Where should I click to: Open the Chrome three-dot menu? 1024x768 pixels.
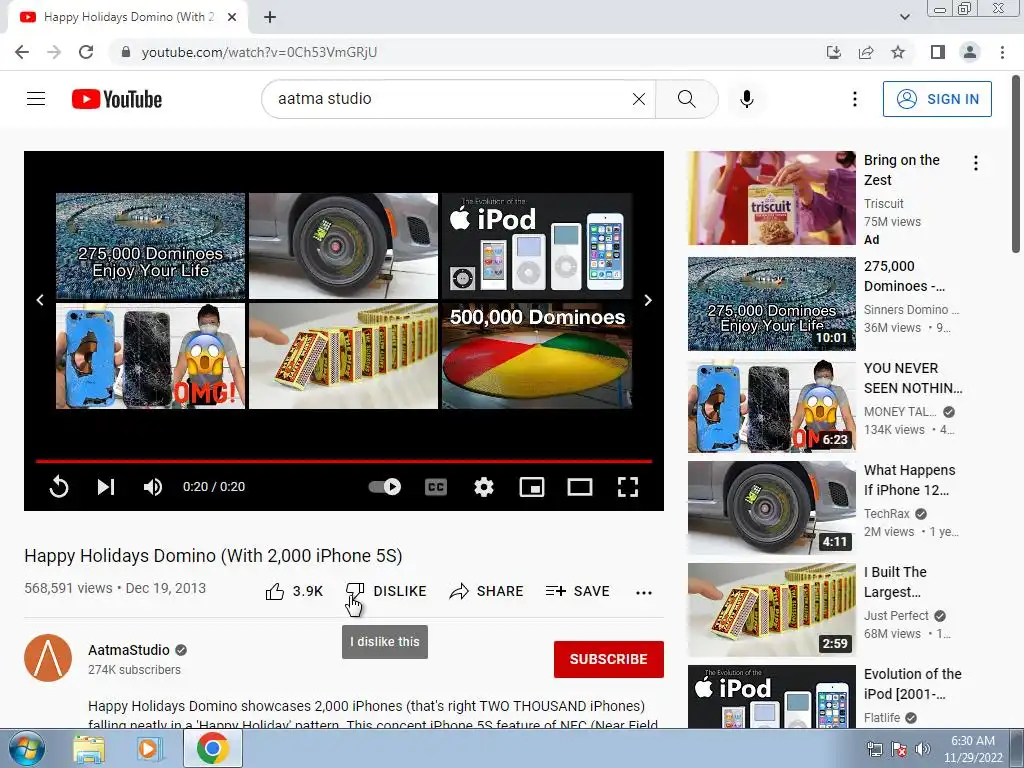coord(1002,52)
